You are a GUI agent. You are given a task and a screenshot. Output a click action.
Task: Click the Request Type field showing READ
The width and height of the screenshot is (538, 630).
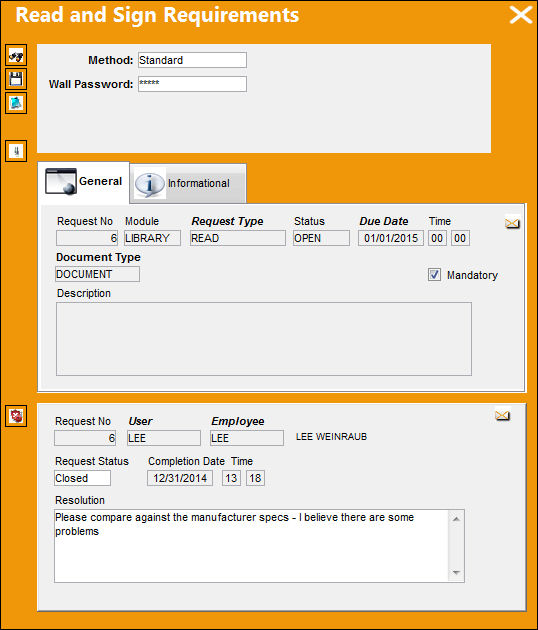[x=237, y=238]
